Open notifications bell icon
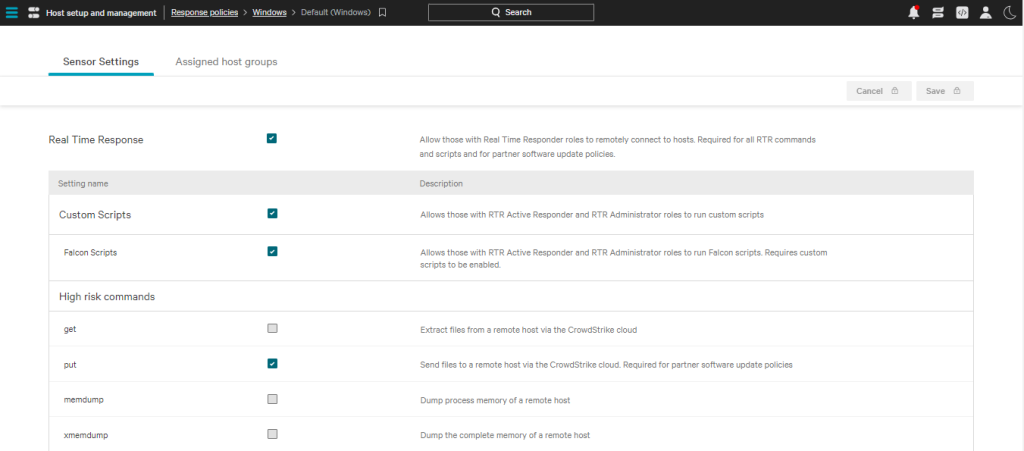This screenshot has height=451, width=1024. 914,12
